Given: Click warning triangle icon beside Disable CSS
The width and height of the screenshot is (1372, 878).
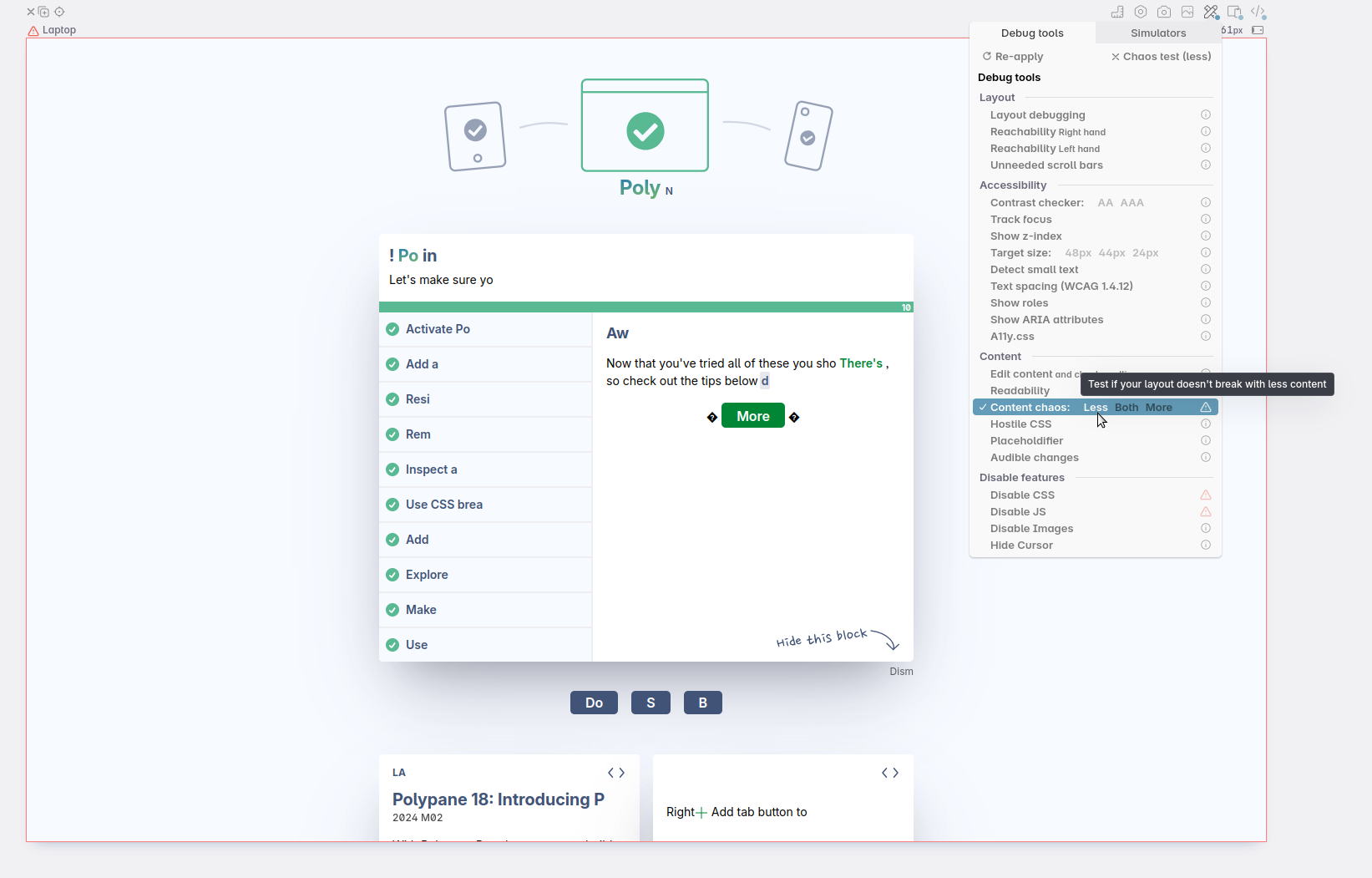Looking at the screenshot, I should coord(1206,495).
